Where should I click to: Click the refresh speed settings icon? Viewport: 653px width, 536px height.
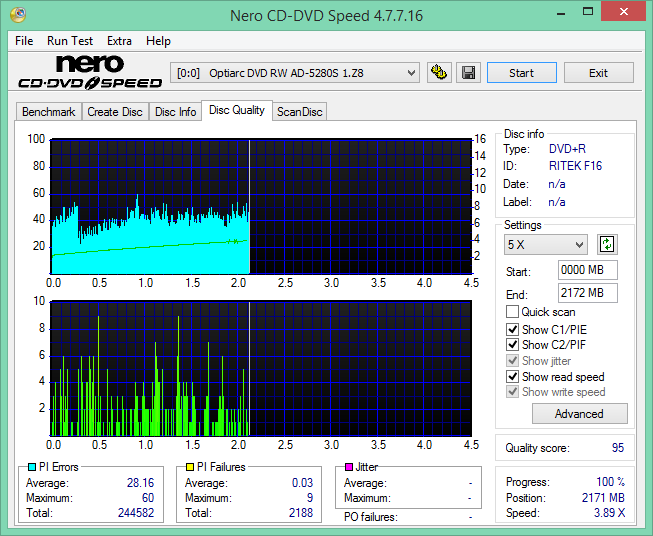tap(607, 244)
